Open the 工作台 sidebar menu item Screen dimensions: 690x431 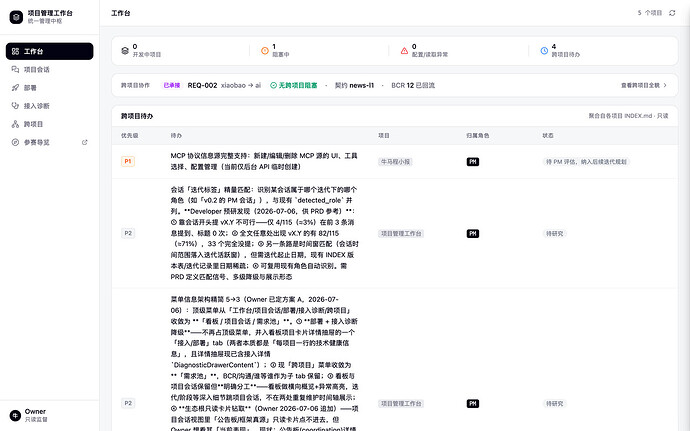pos(49,51)
